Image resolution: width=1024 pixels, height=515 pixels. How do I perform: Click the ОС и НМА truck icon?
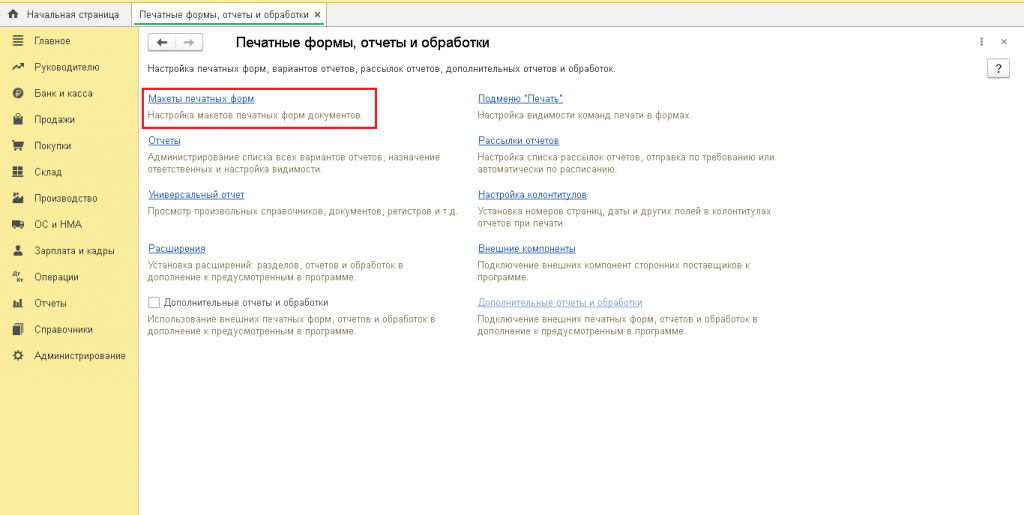pyautogui.click(x=17, y=224)
